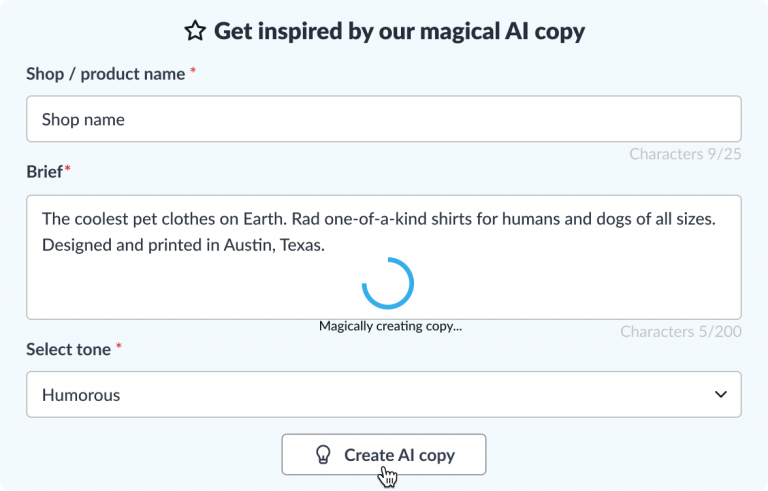Click the Characters 5/200 counter
The width and height of the screenshot is (768, 491).
pos(681,332)
